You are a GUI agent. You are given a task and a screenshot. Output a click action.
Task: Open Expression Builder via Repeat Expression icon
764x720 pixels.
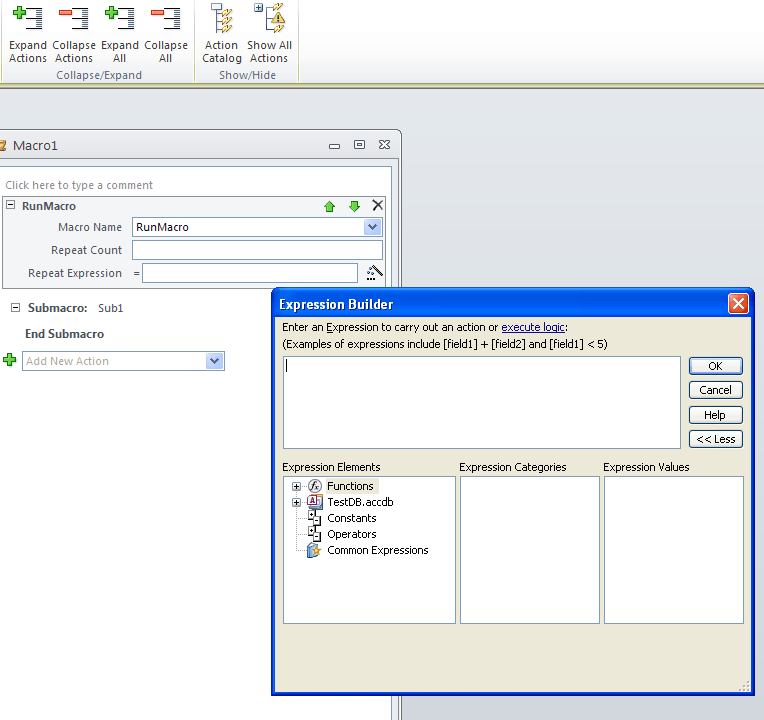tap(374, 273)
